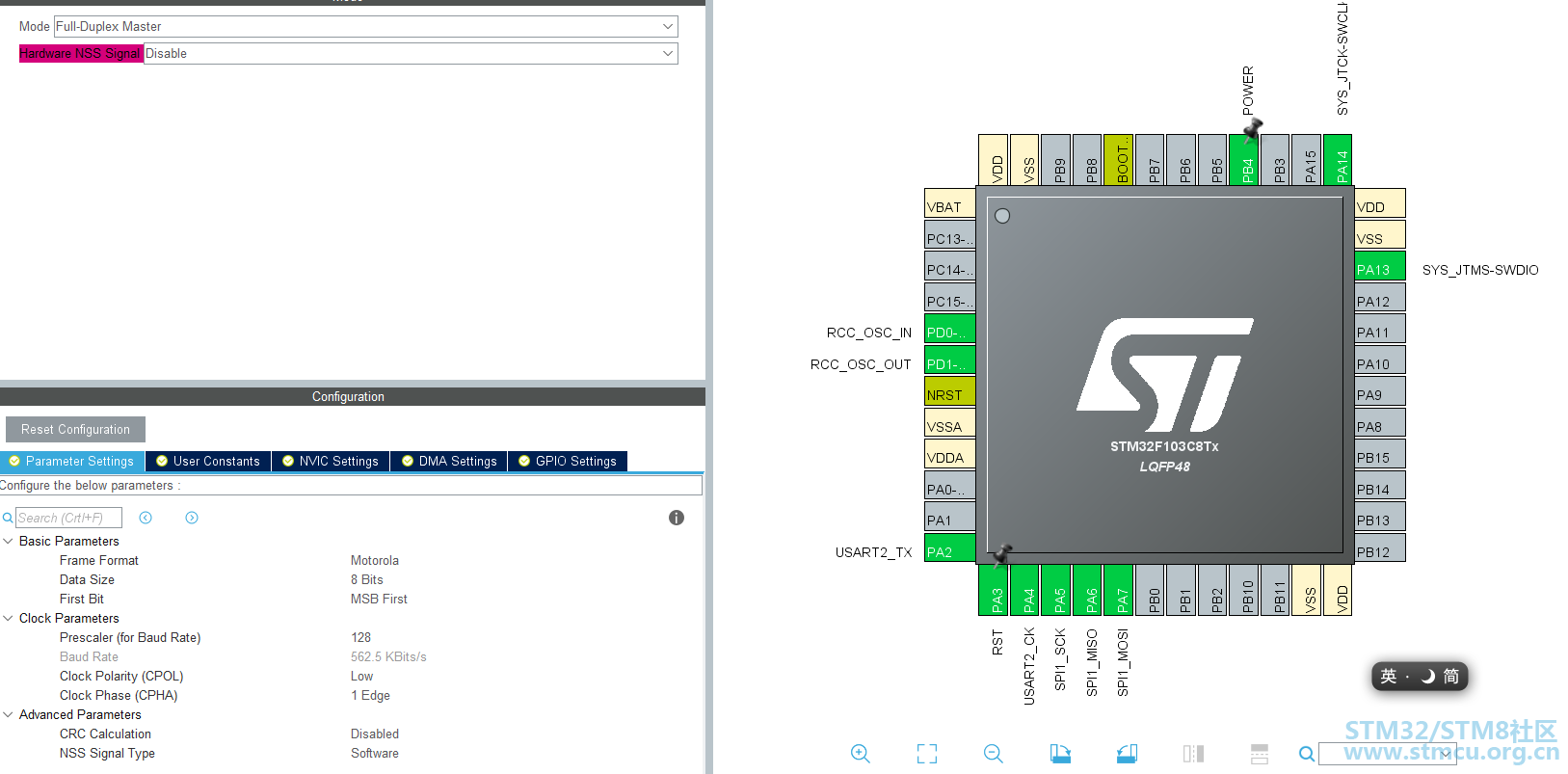The width and height of the screenshot is (1568, 774).
Task: Rotate the chip view clockwise
Action: point(1060,754)
